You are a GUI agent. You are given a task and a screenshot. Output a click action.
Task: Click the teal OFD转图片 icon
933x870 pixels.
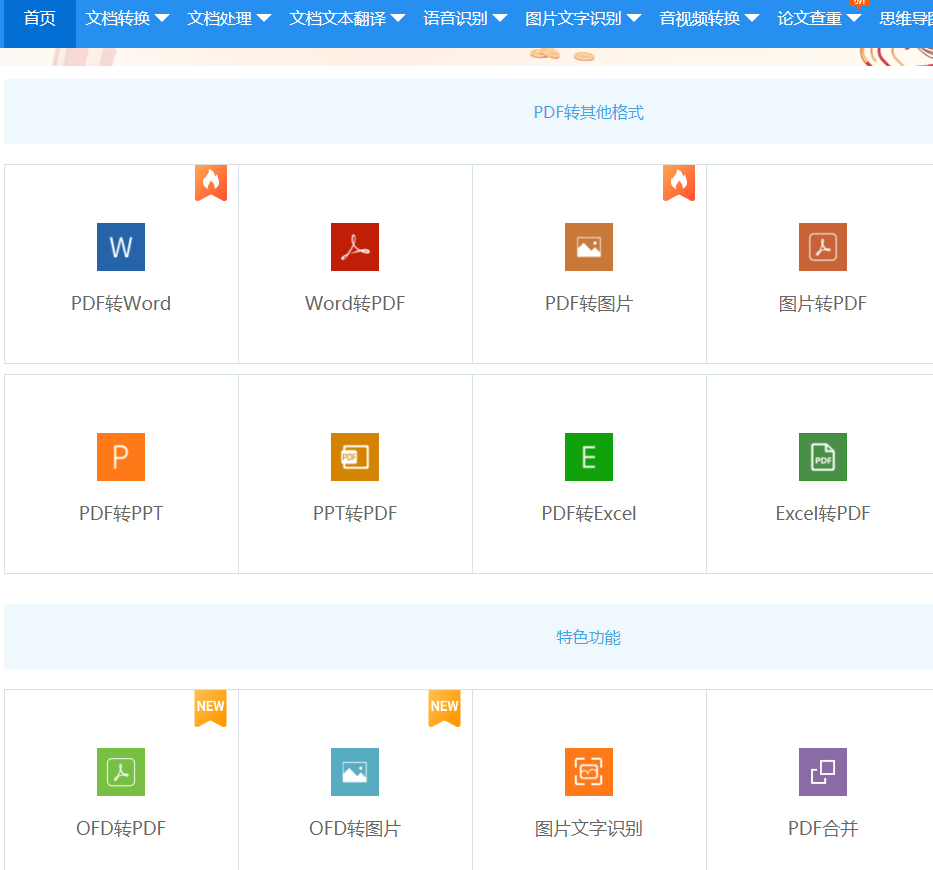click(x=355, y=772)
